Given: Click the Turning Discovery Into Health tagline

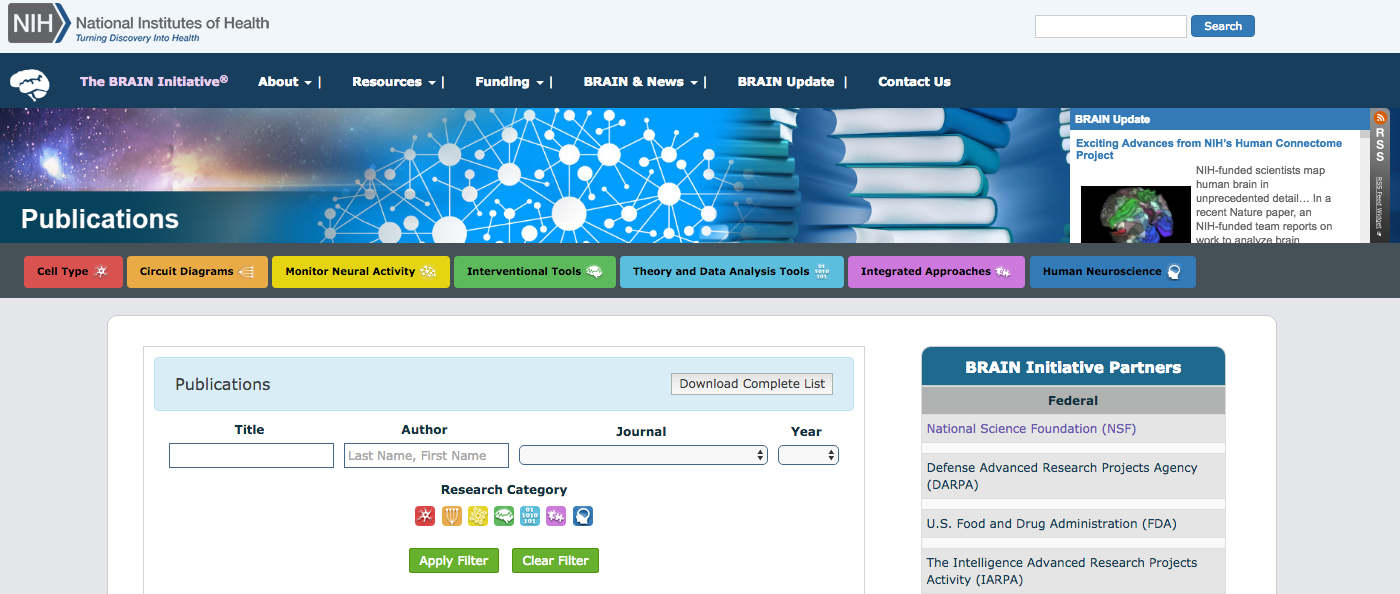Looking at the screenshot, I should tap(138, 38).
